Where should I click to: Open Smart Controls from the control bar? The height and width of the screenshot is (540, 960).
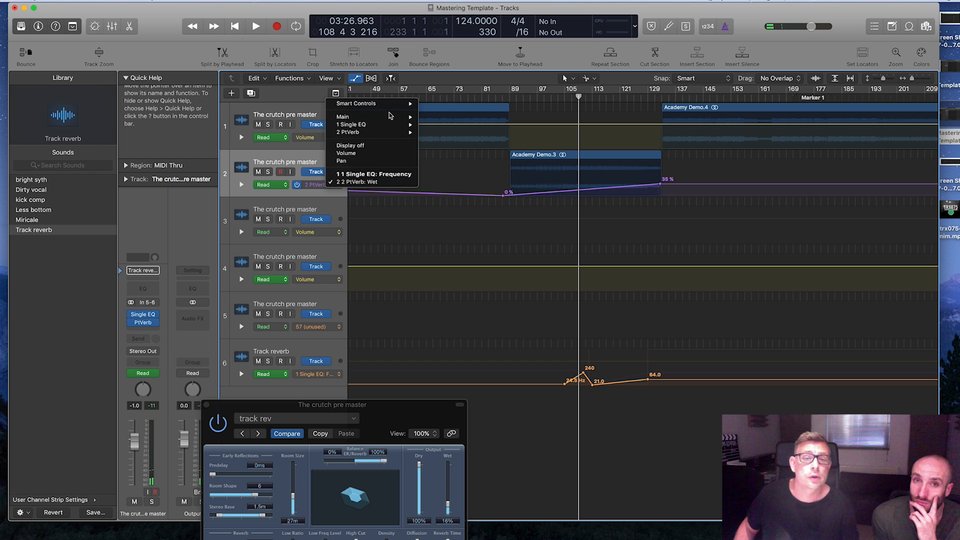95,26
